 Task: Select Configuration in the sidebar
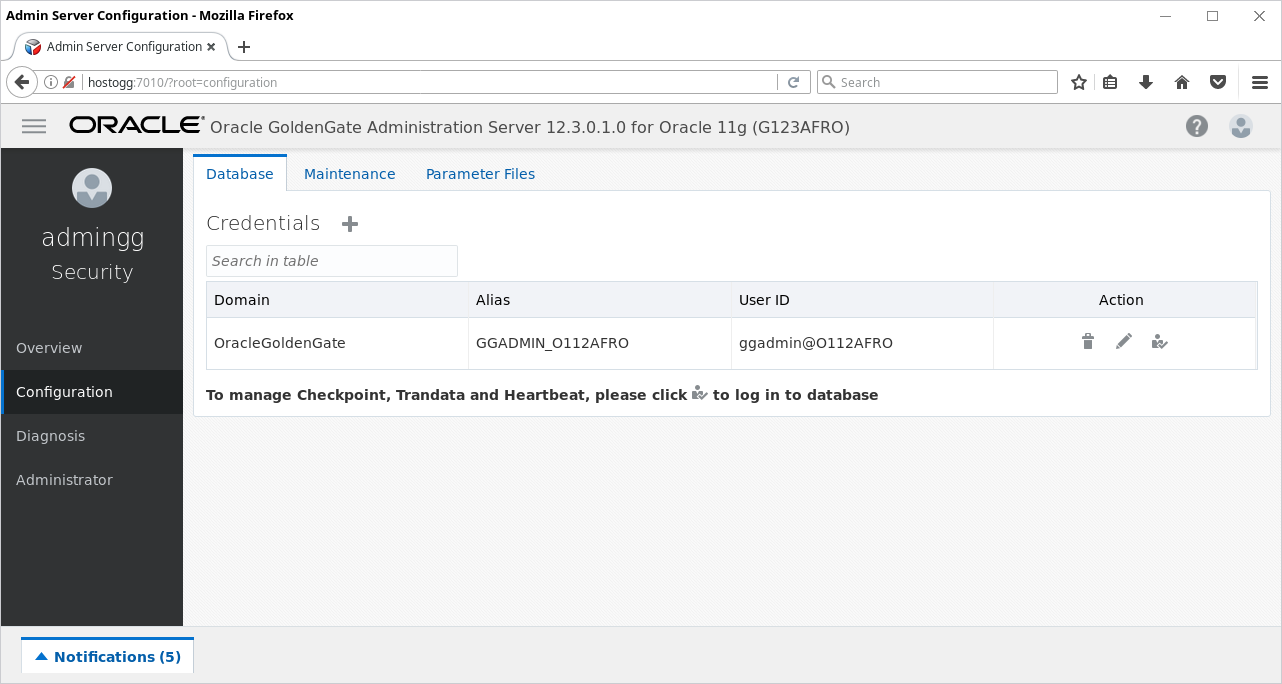[x=92, y=392]
